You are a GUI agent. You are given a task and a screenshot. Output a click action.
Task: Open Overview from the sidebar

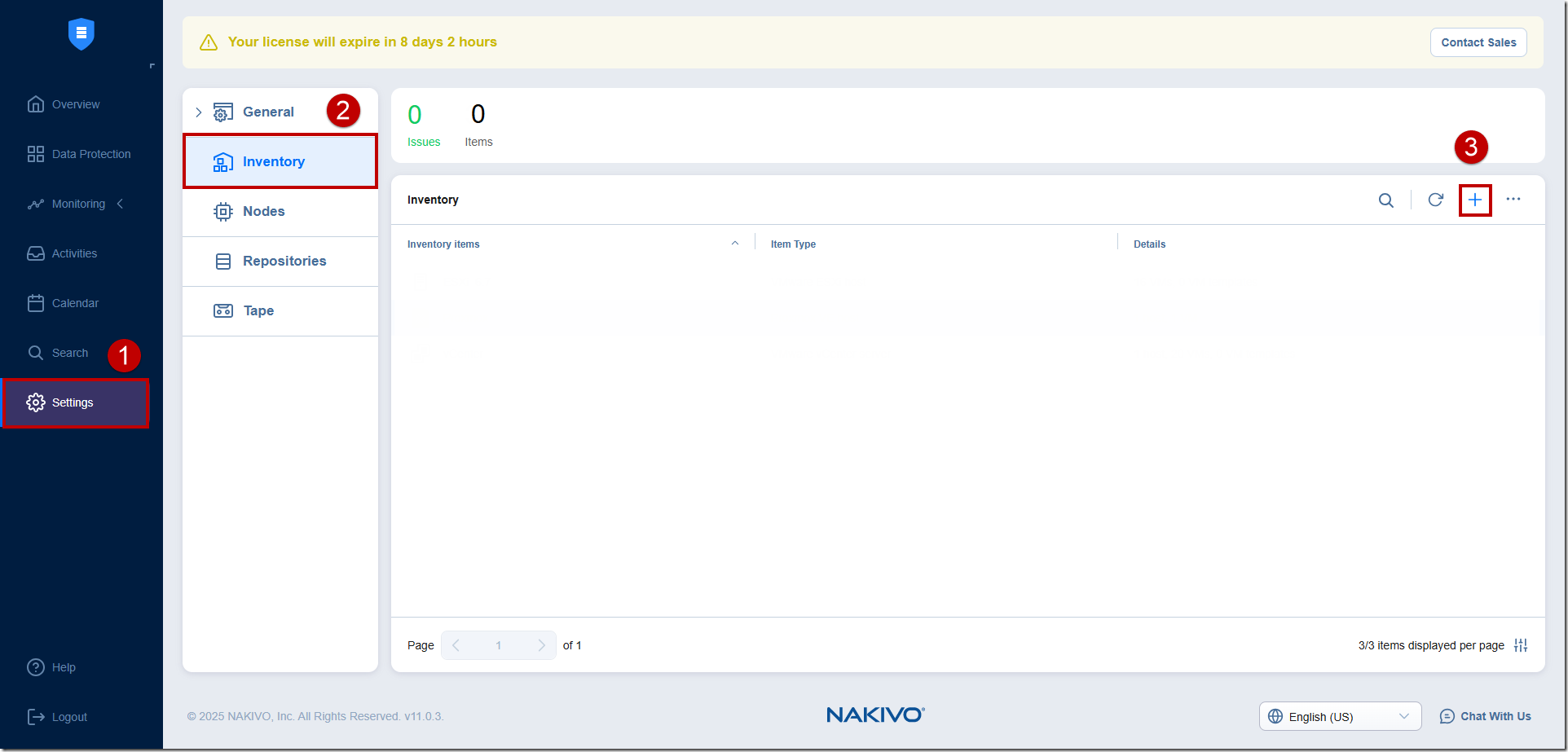pyautogui.click(x=76, y=104)
